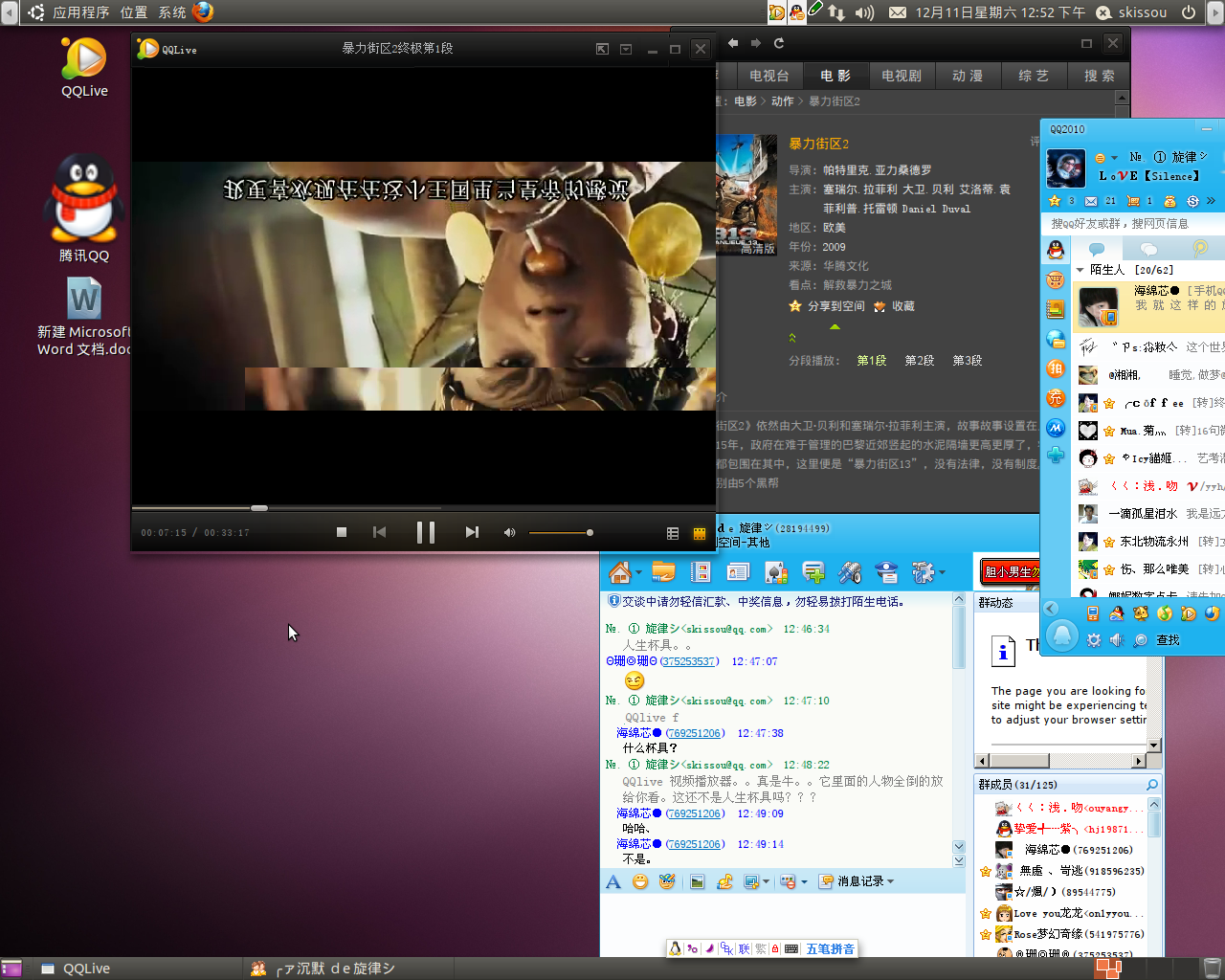Image resolution: width=1225 pixels, height=980 pixels.
Task: Open group shared files folder icon
Action: pos(663,572)
